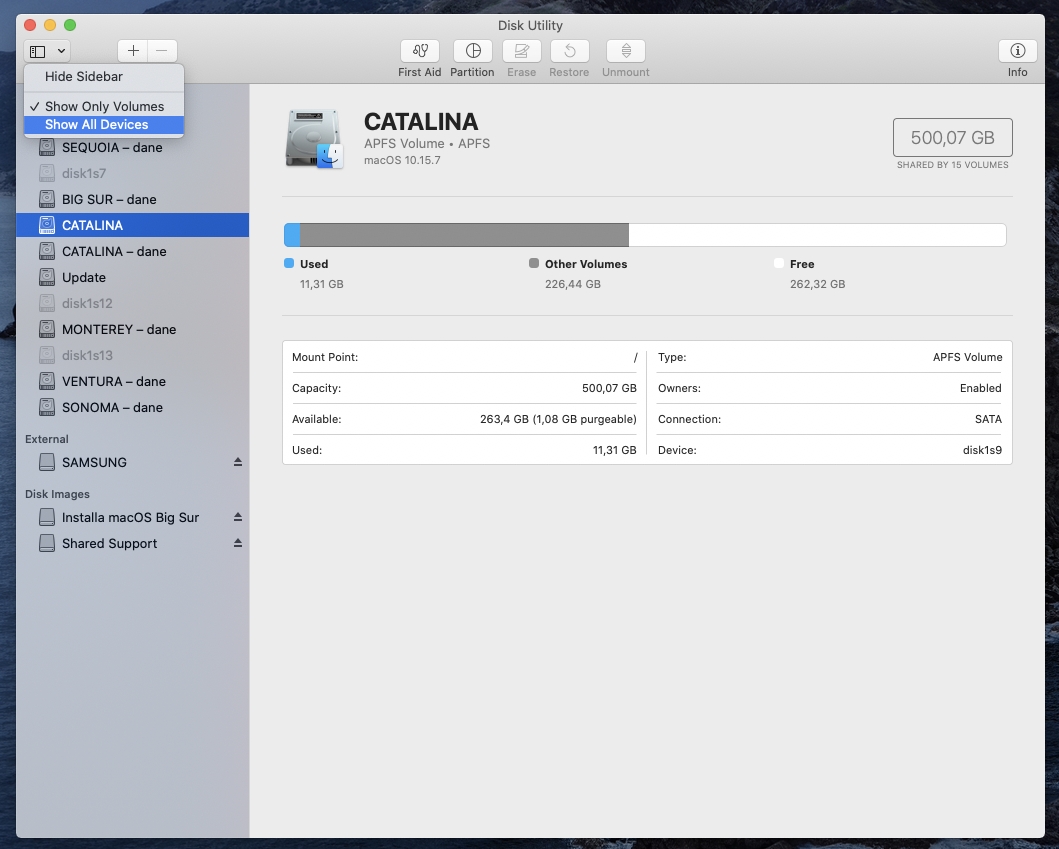Screen dimensions: 1059x849
Task: Click the Unmount toolbar icon
Action: point(625,51)
